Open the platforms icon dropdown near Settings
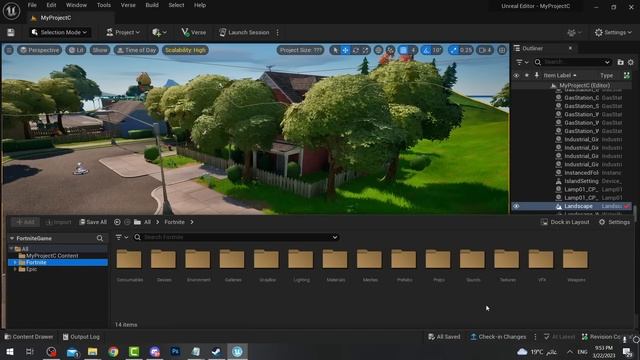The height and width of the screenshot is (360, 640). tap(574, 32)
